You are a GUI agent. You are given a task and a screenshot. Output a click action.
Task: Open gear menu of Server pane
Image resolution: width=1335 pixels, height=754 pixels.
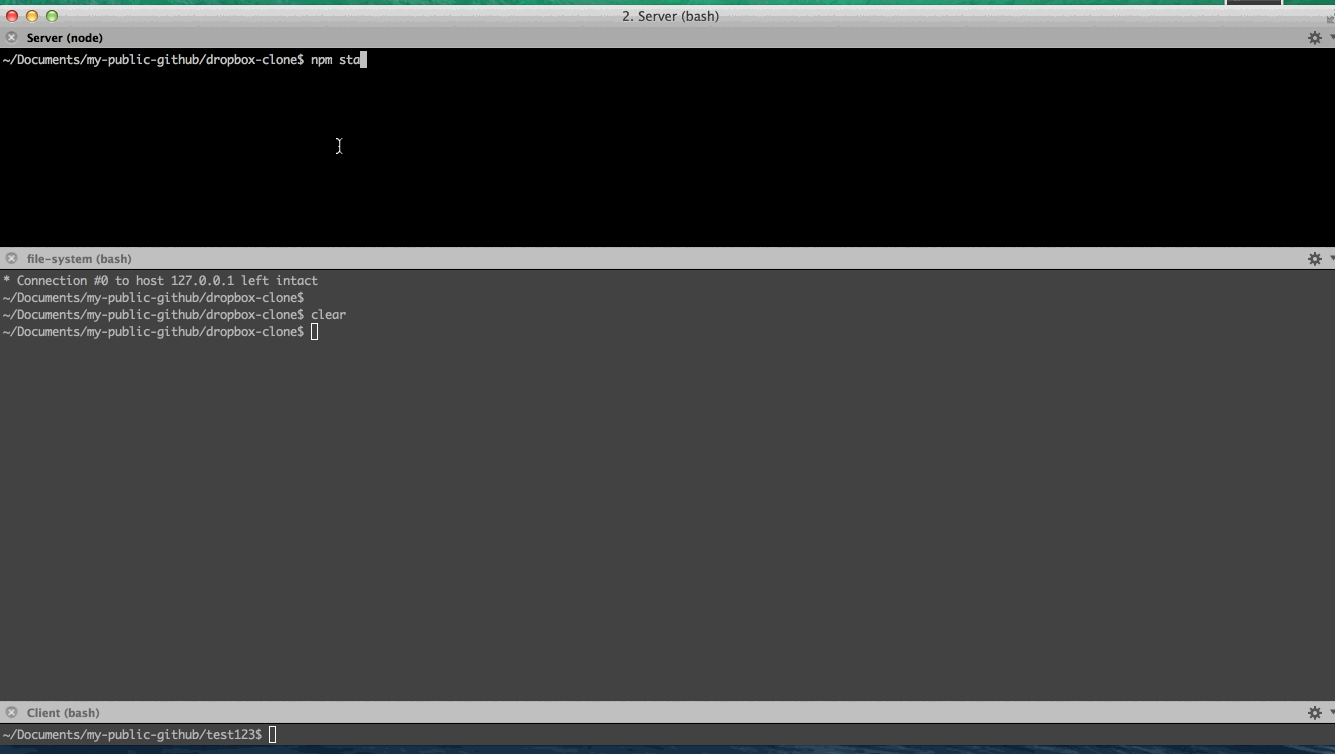(x=1315, y=37)
